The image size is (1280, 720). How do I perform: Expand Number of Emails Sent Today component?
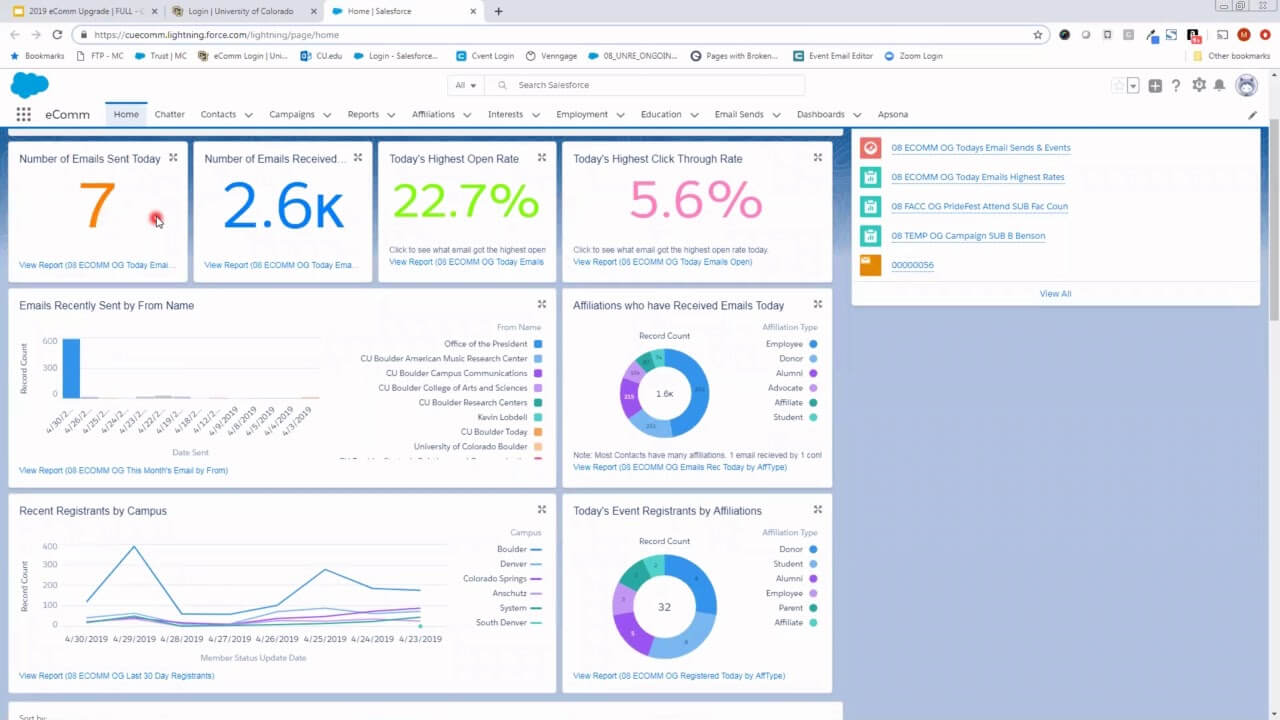click(x=173, y=158)
